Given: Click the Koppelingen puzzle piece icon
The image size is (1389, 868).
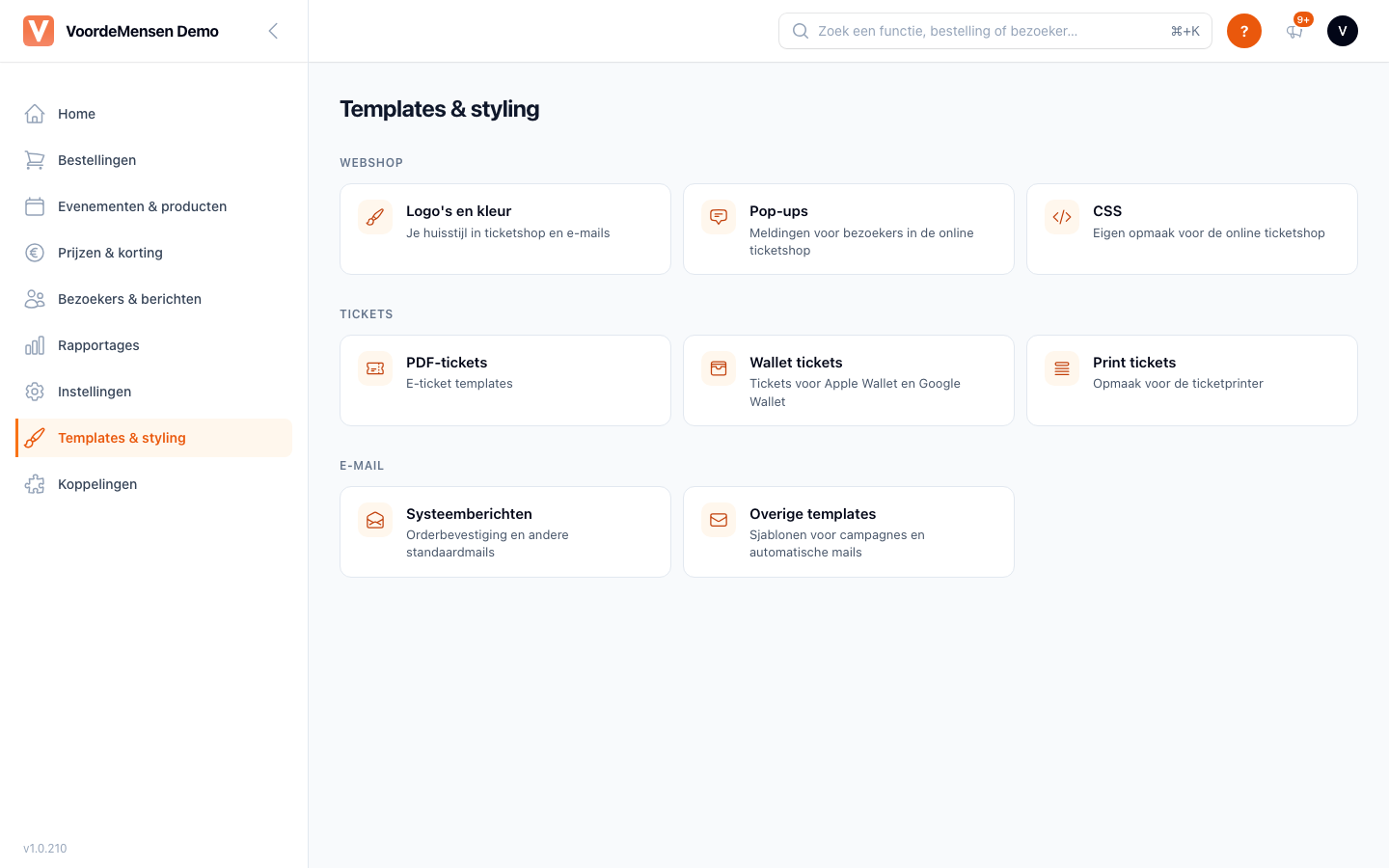Looking at the screenshot, I should pyautogui.click(x=35, y=484).
